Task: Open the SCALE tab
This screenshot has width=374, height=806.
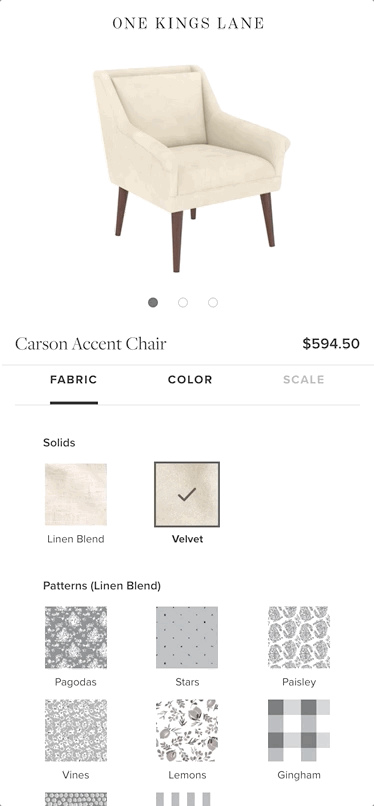Action: click(x=304, y=380)
